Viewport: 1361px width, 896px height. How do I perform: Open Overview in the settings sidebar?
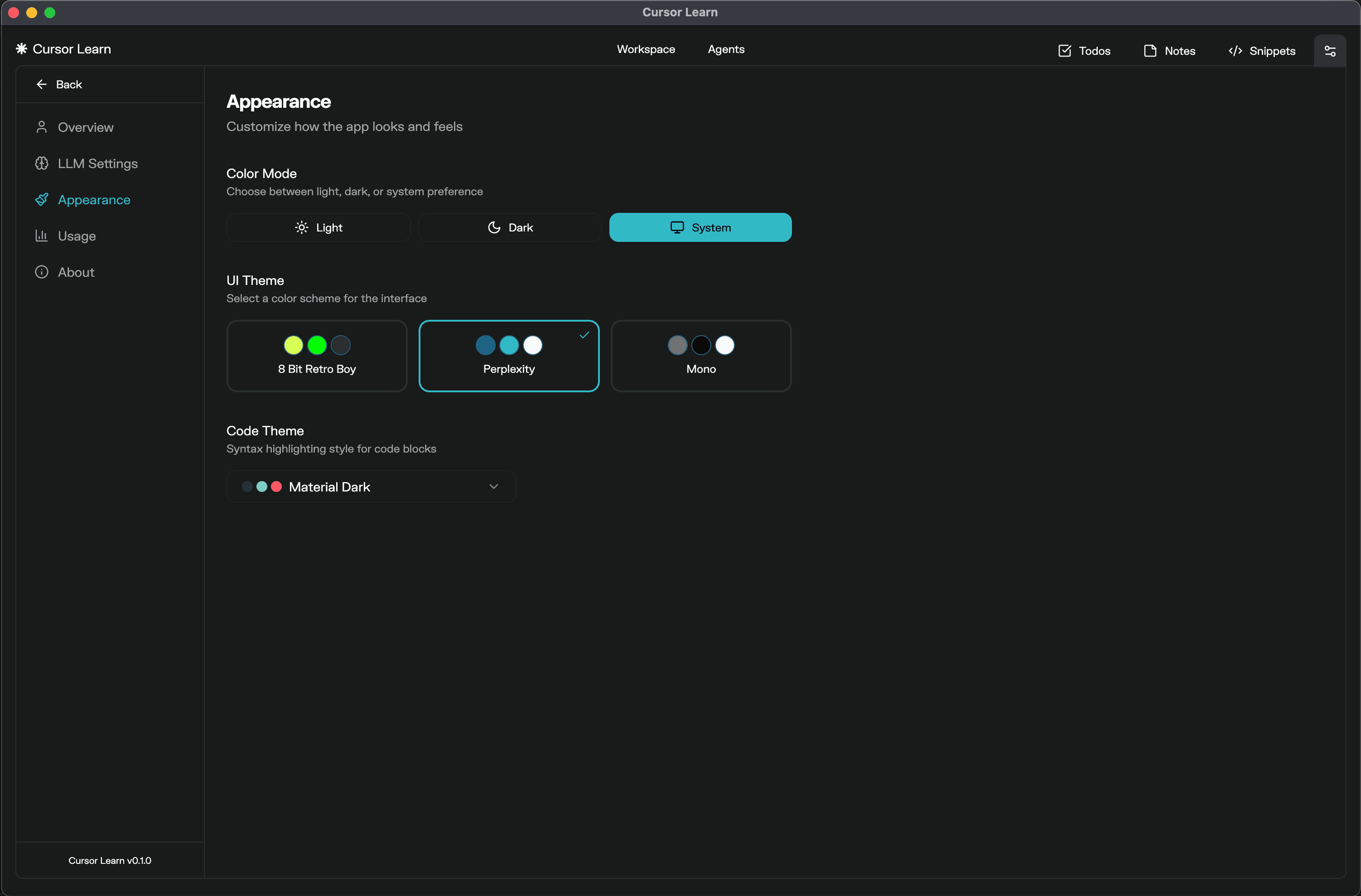click(85, 127)
